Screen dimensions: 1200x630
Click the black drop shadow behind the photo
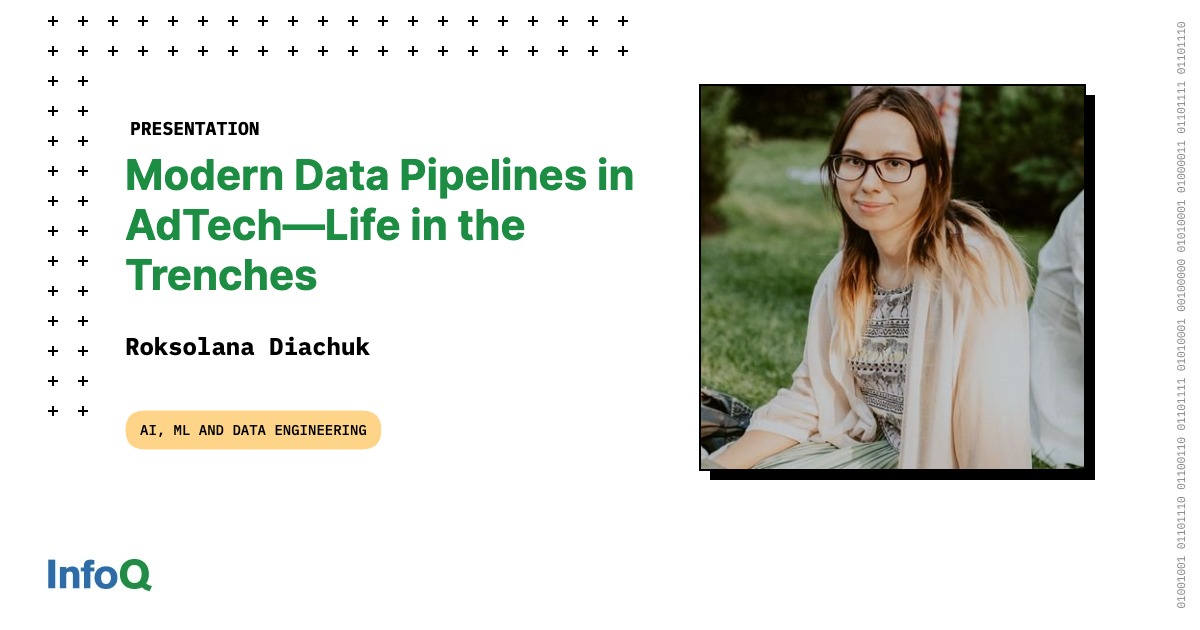pos(1090,287)
